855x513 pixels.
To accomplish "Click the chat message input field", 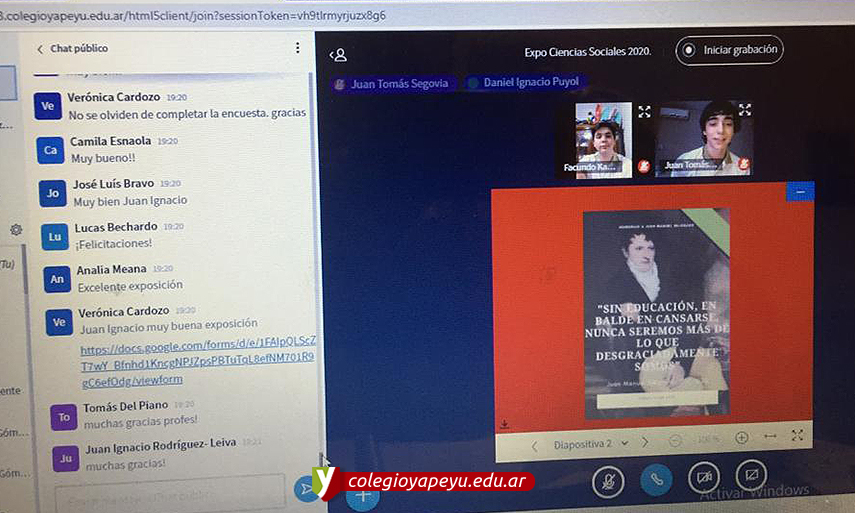I will click(x=170, y=491).
